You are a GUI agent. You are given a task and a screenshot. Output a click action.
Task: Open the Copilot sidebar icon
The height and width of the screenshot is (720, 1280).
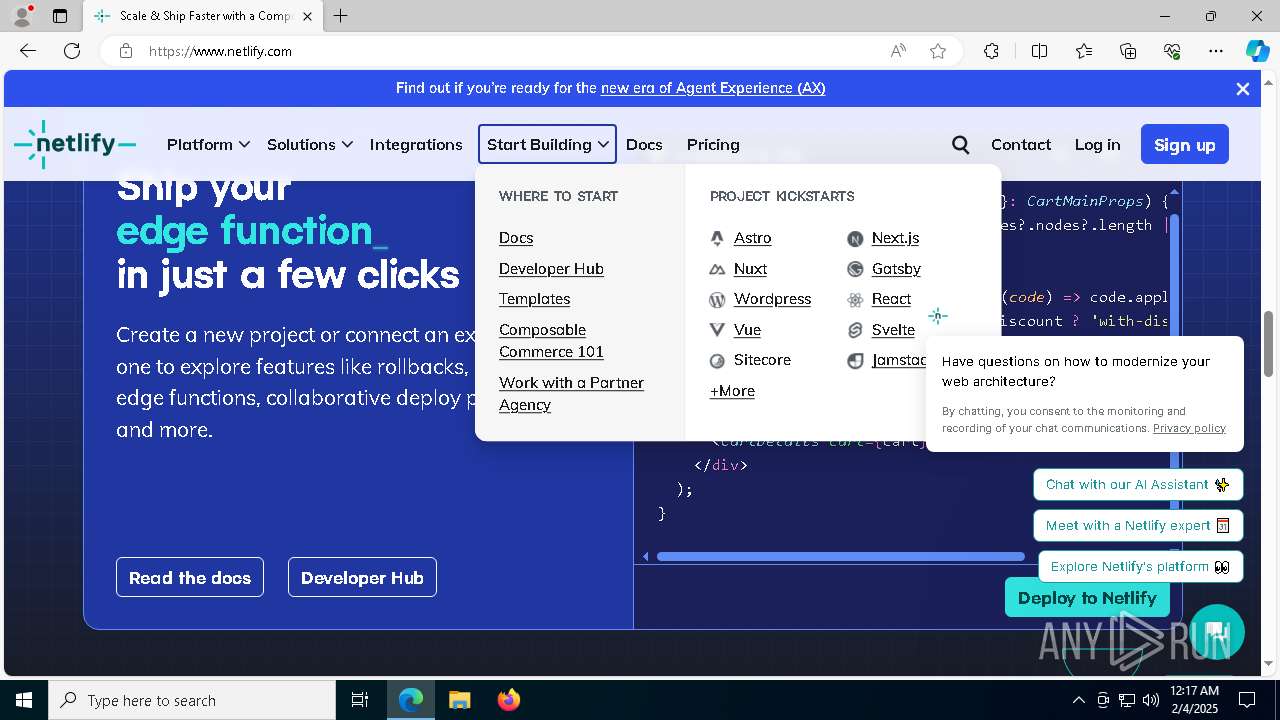pos(1257,51)
